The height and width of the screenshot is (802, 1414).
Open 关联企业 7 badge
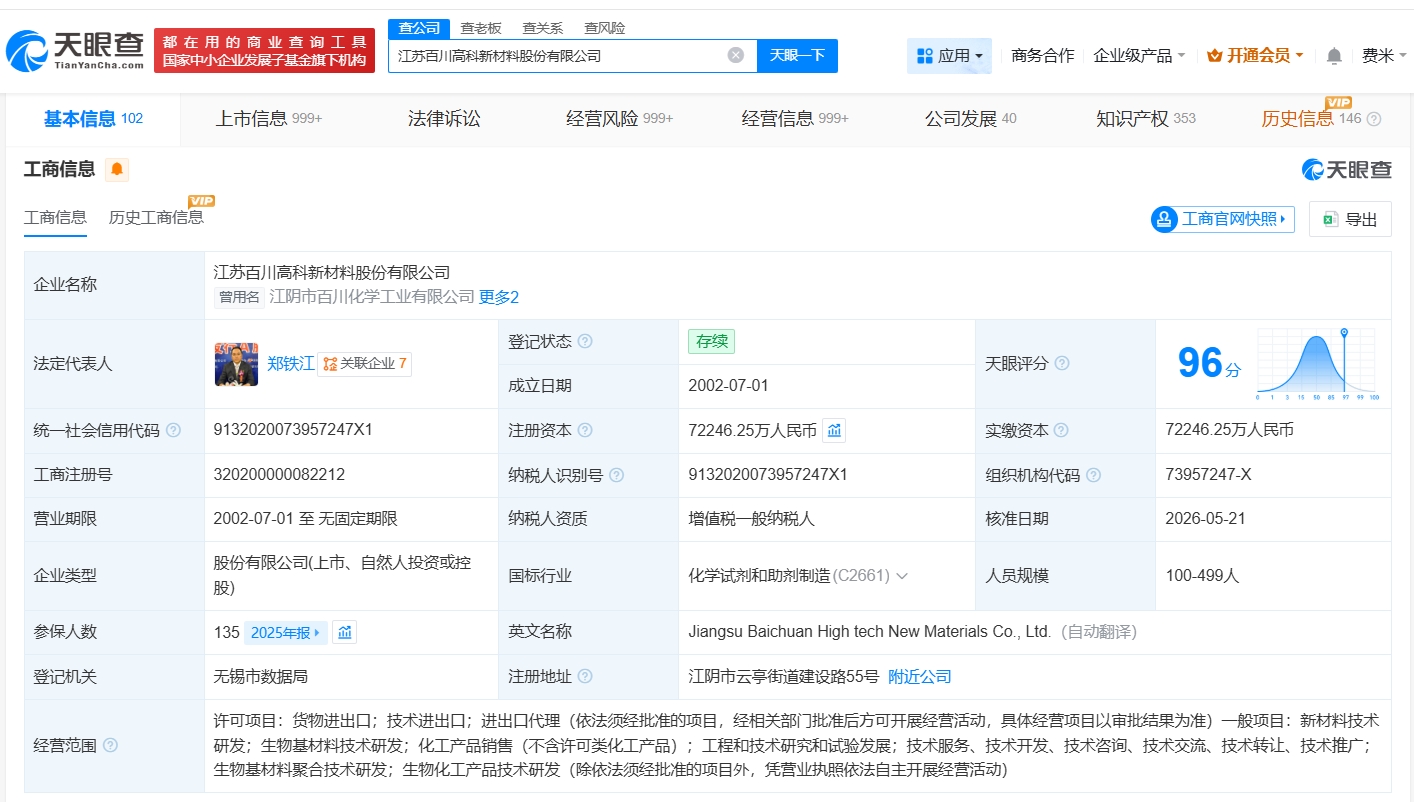[364, 364]
